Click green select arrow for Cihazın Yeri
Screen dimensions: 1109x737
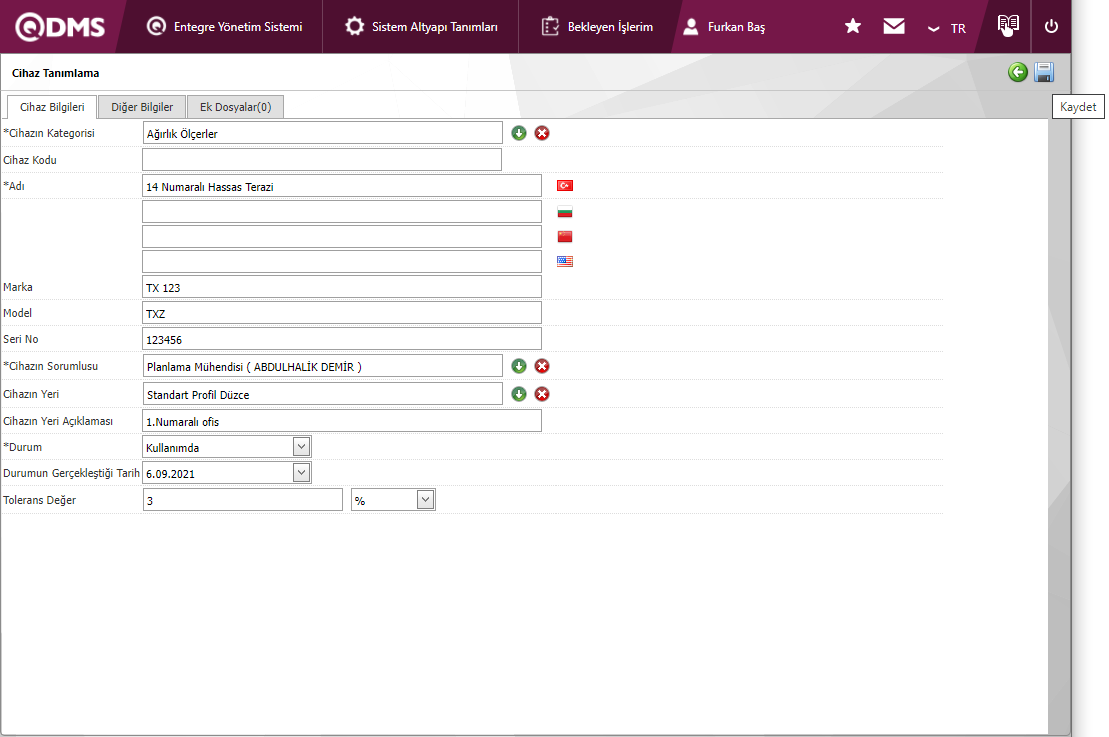[x=519, y=394]
